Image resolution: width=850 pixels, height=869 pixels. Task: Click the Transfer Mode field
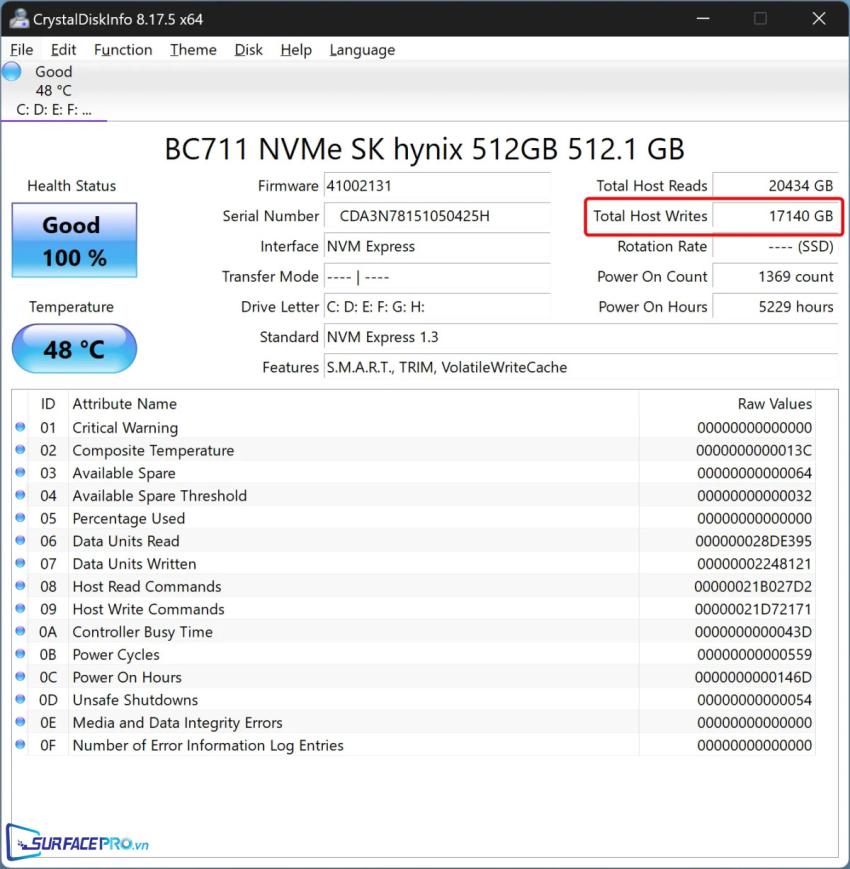click(x=437, y=277)
